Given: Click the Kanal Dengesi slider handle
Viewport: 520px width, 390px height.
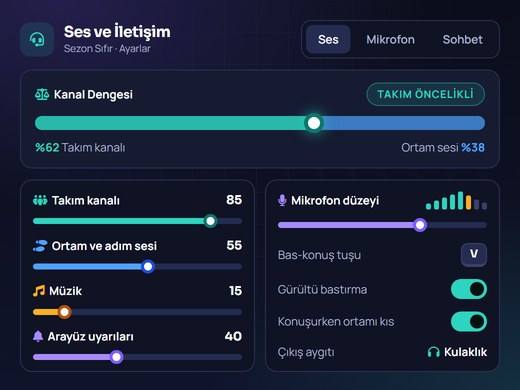Looking at the screenshot, I should pyautogui.click(x=314, y=123).
